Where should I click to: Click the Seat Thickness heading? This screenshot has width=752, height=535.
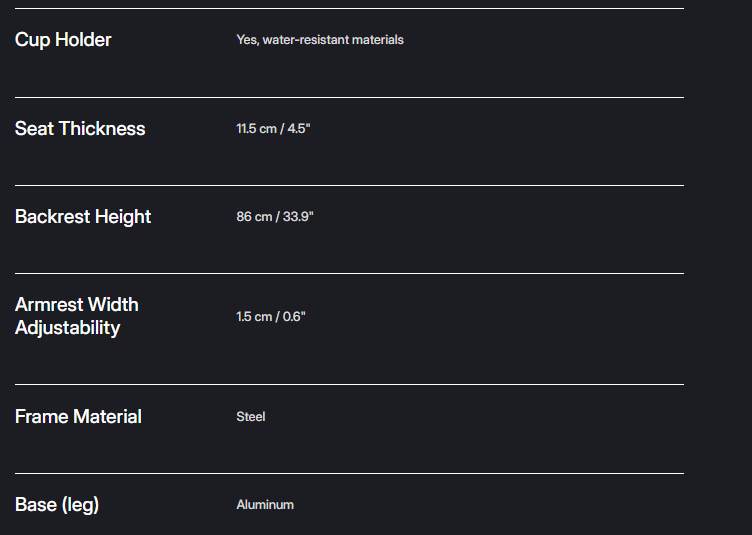(80, 128)
